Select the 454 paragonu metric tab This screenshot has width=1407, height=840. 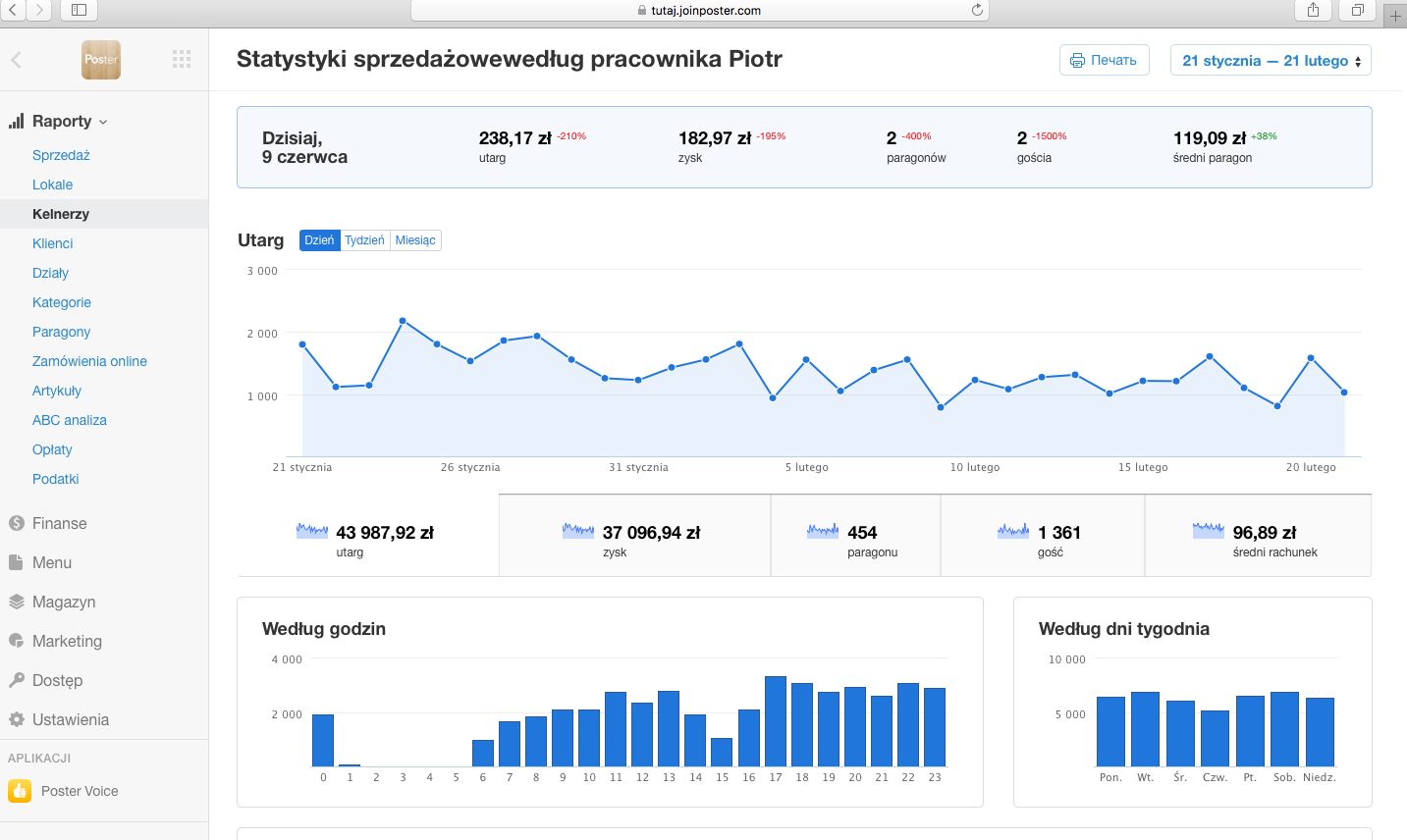click(x=856, y=536)
